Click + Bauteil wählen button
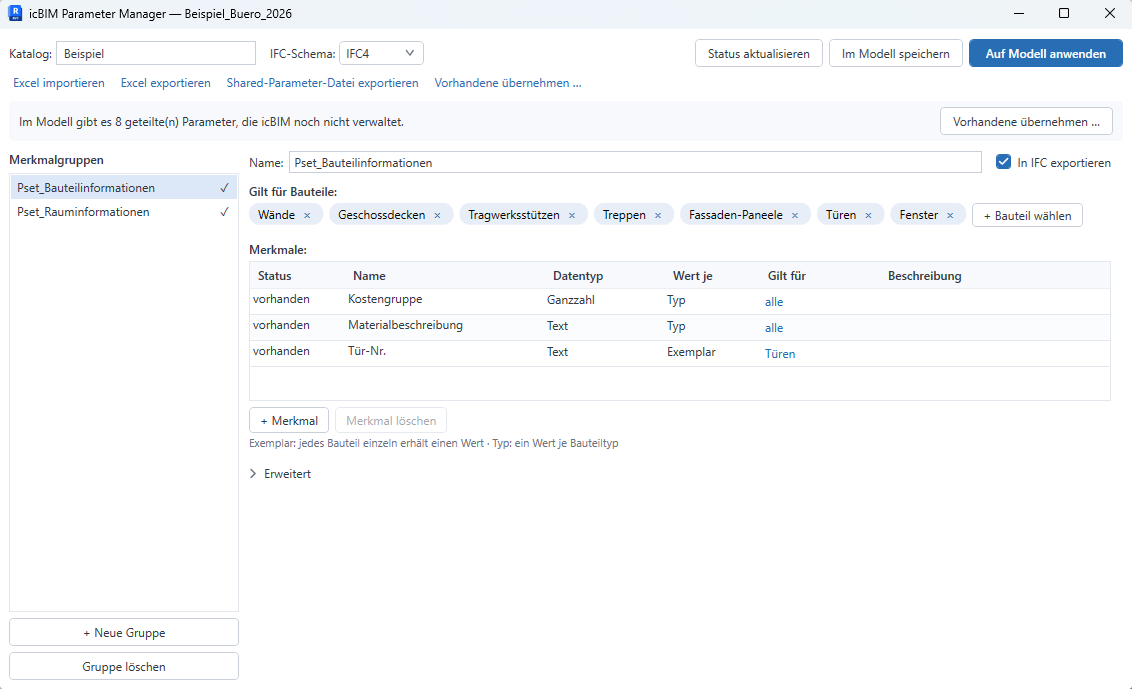This screenshot has width=1132, height=689. (x=1027, y=215)
